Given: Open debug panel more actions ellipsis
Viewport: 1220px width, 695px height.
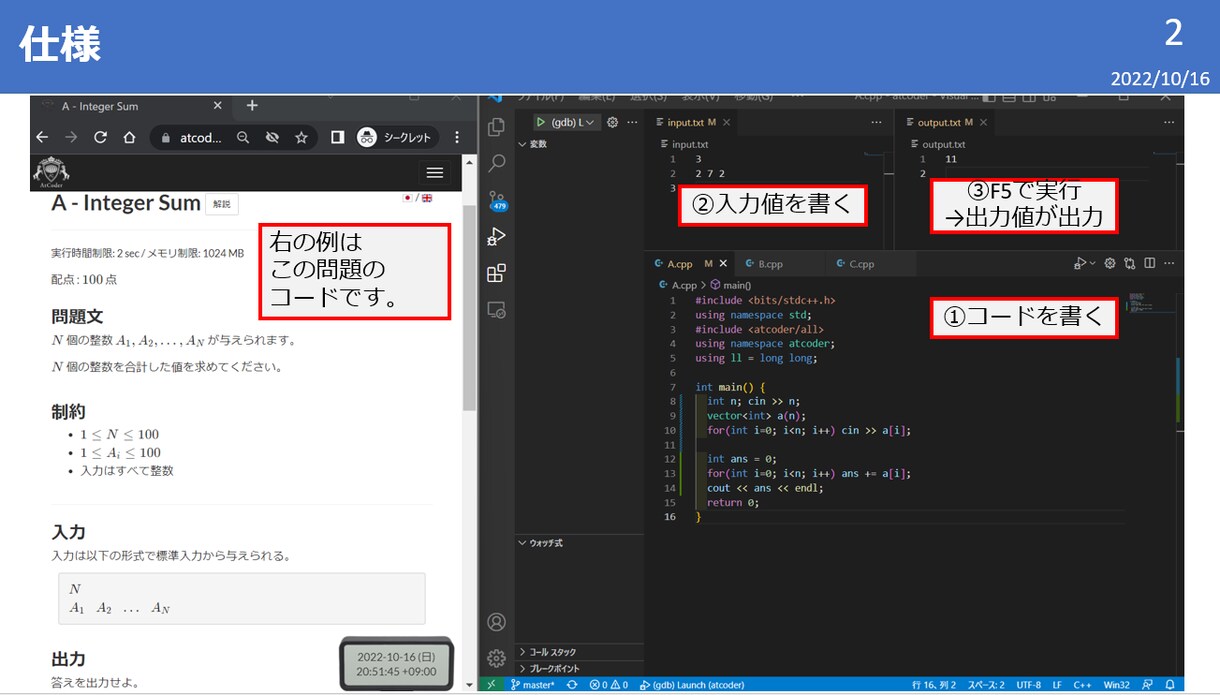Looking at the screenshot, I should point(631,122).
